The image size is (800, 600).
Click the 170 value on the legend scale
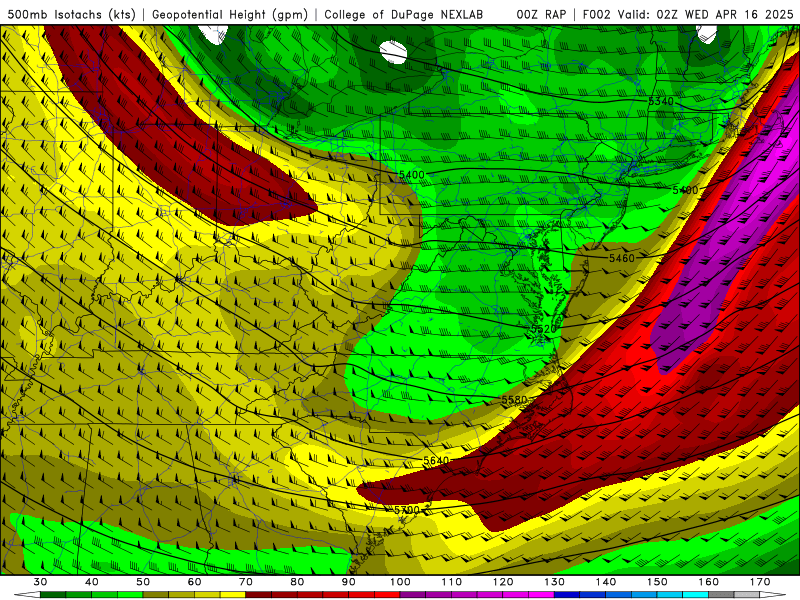pos(760,582)
